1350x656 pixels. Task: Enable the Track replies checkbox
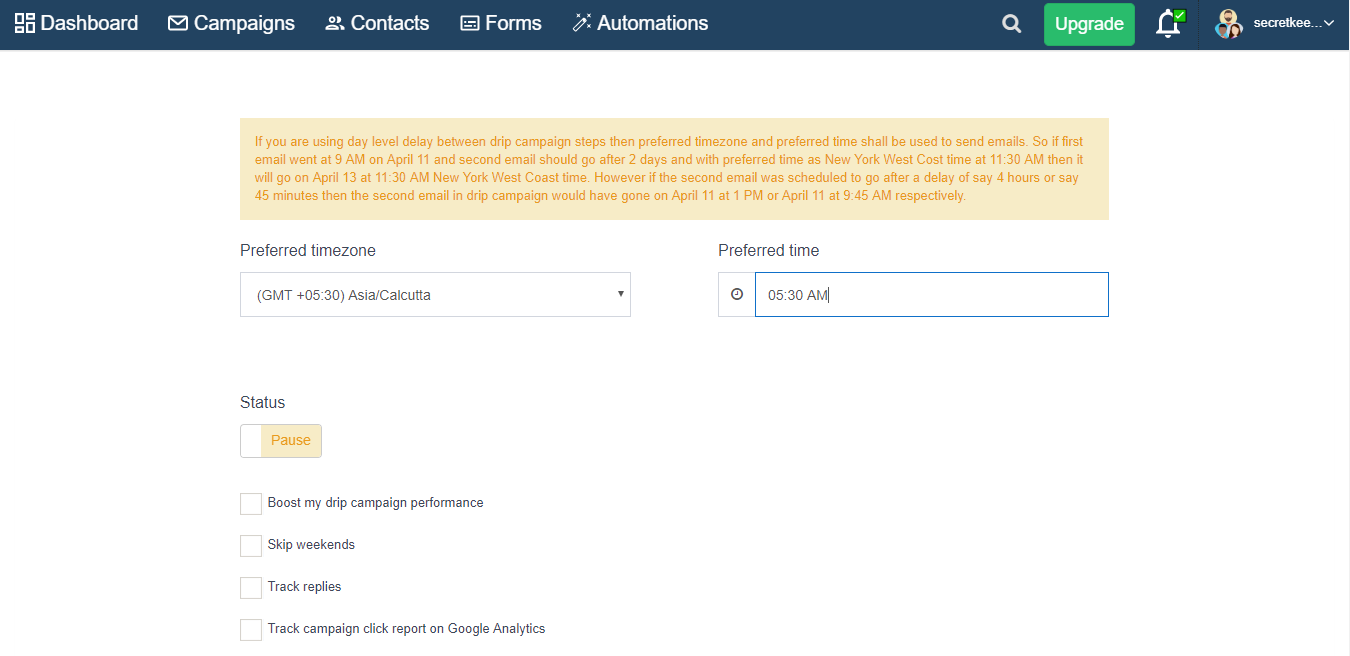pos(251,587)
